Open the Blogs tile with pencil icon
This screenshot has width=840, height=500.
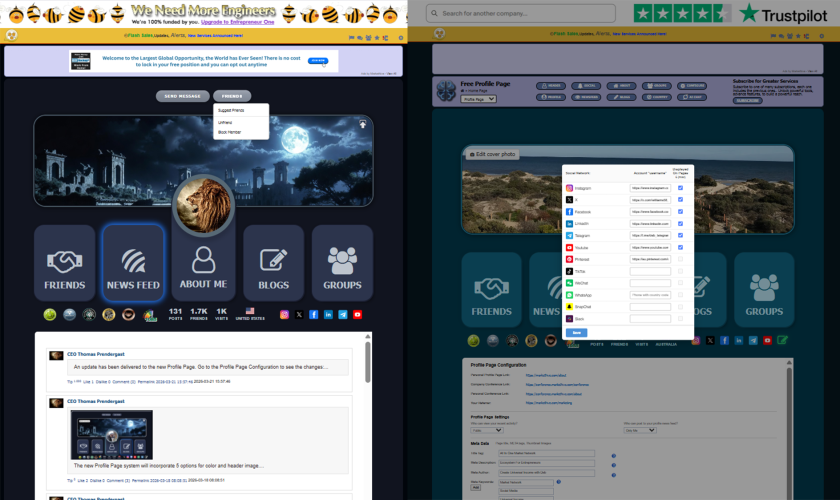[x=273, y=264]
